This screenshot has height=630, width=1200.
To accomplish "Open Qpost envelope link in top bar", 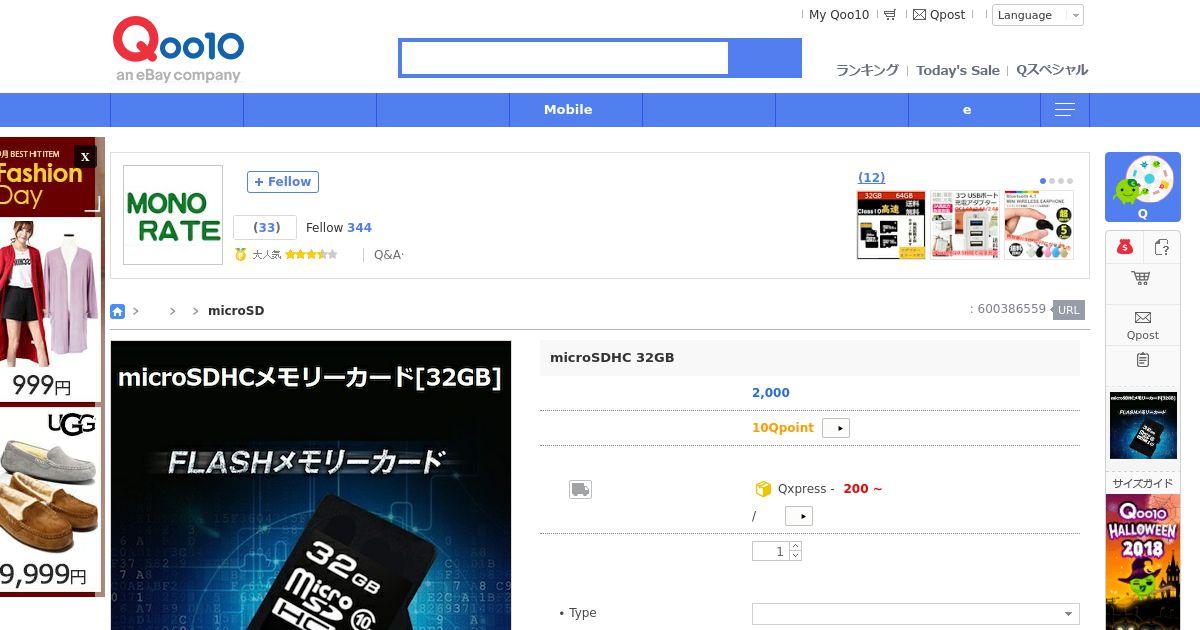I will 939,15.
